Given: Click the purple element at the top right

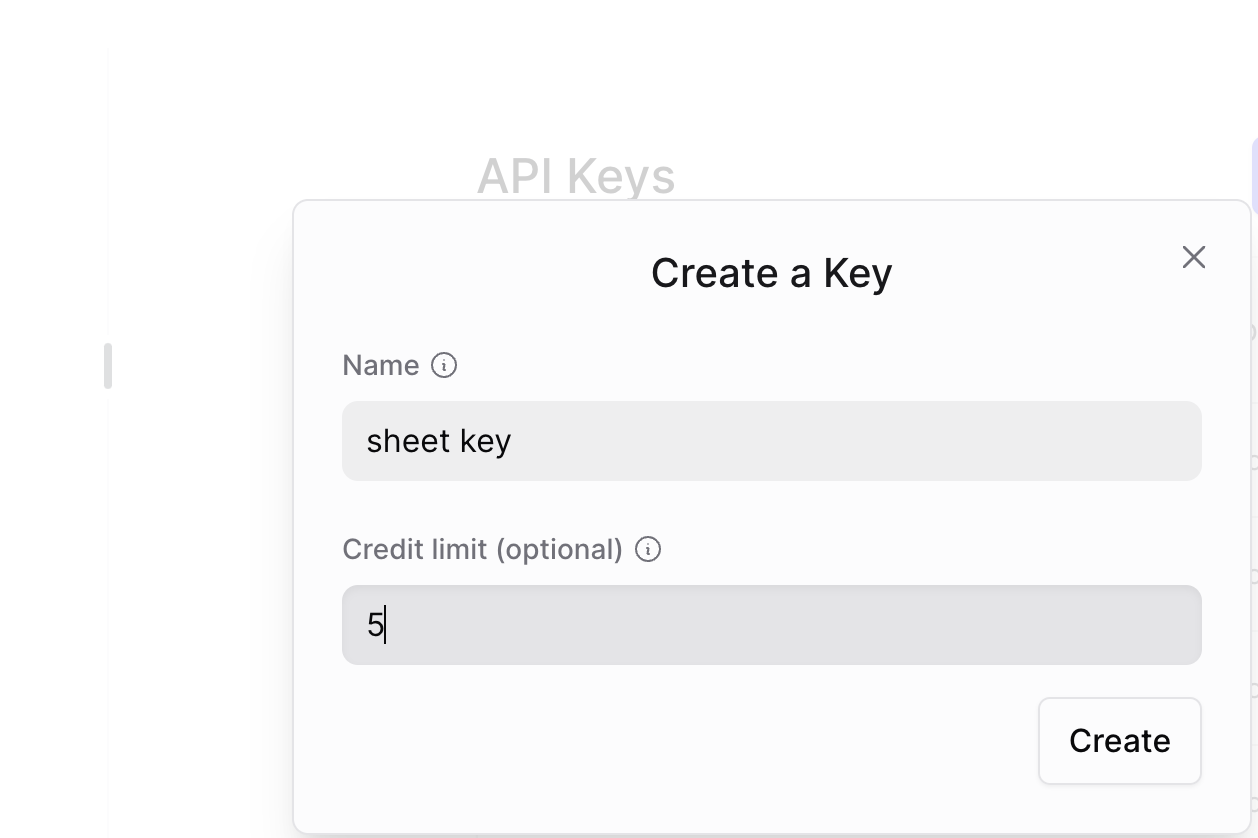Looking at the screenshot, I should (x=1253, y=175).
